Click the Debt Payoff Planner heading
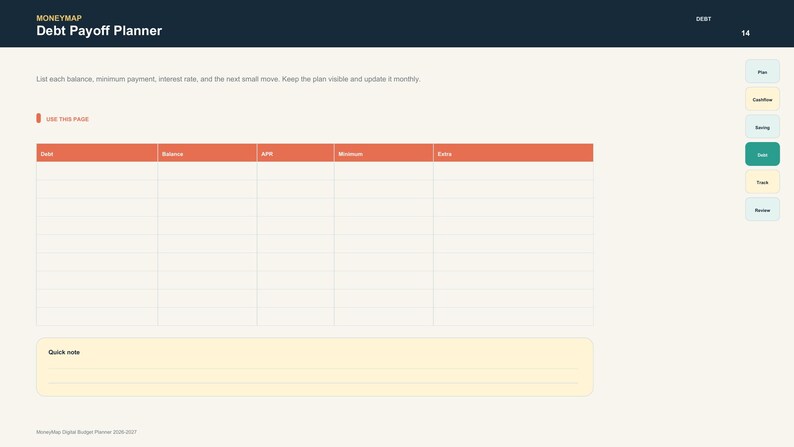 click(99, 31)
